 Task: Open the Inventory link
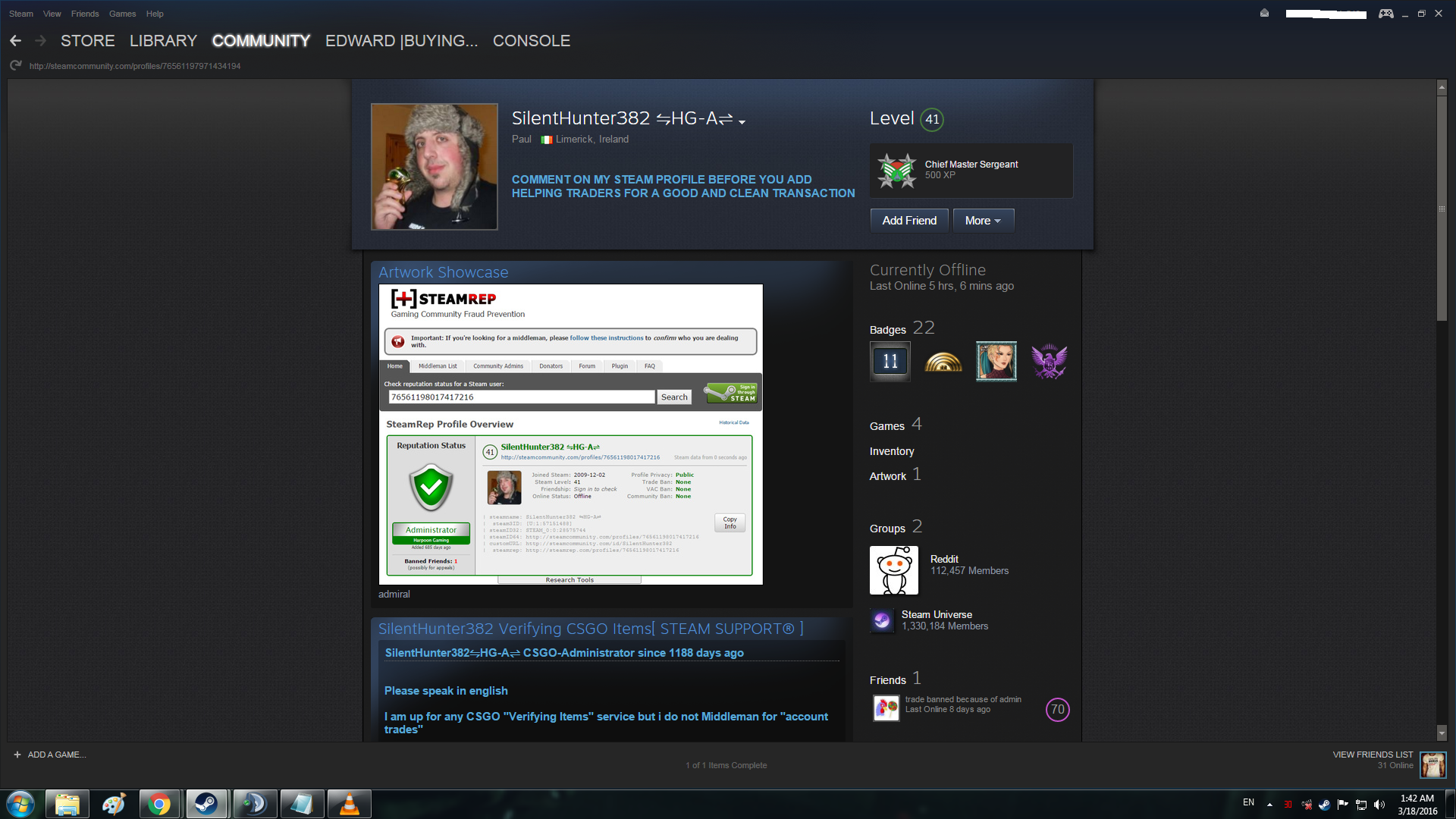[x=891, y=451]
